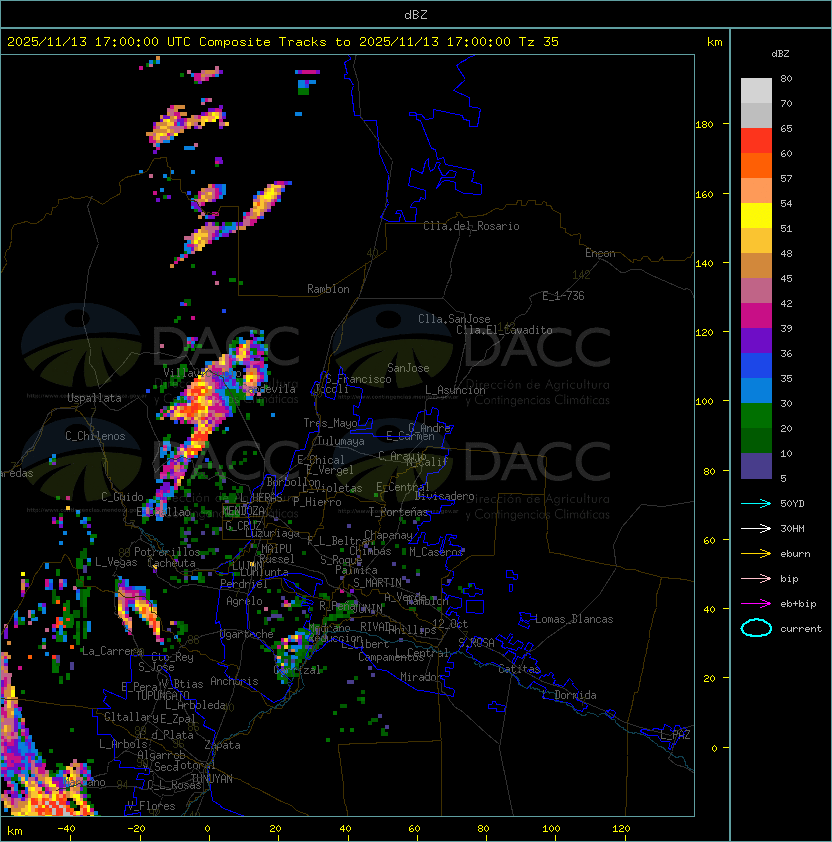Click the 'C_Guido' map label

(122, 497)
